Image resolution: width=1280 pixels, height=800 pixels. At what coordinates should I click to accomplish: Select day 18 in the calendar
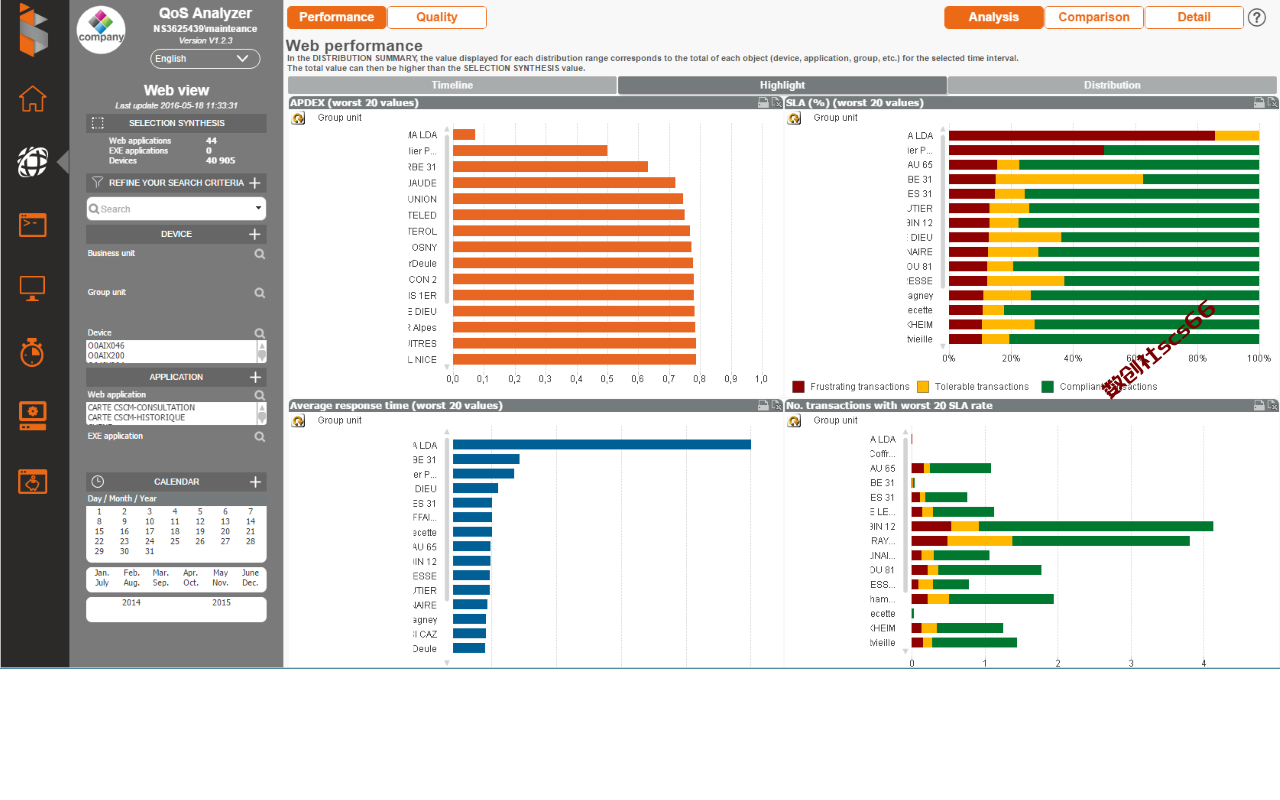(175, 531)
